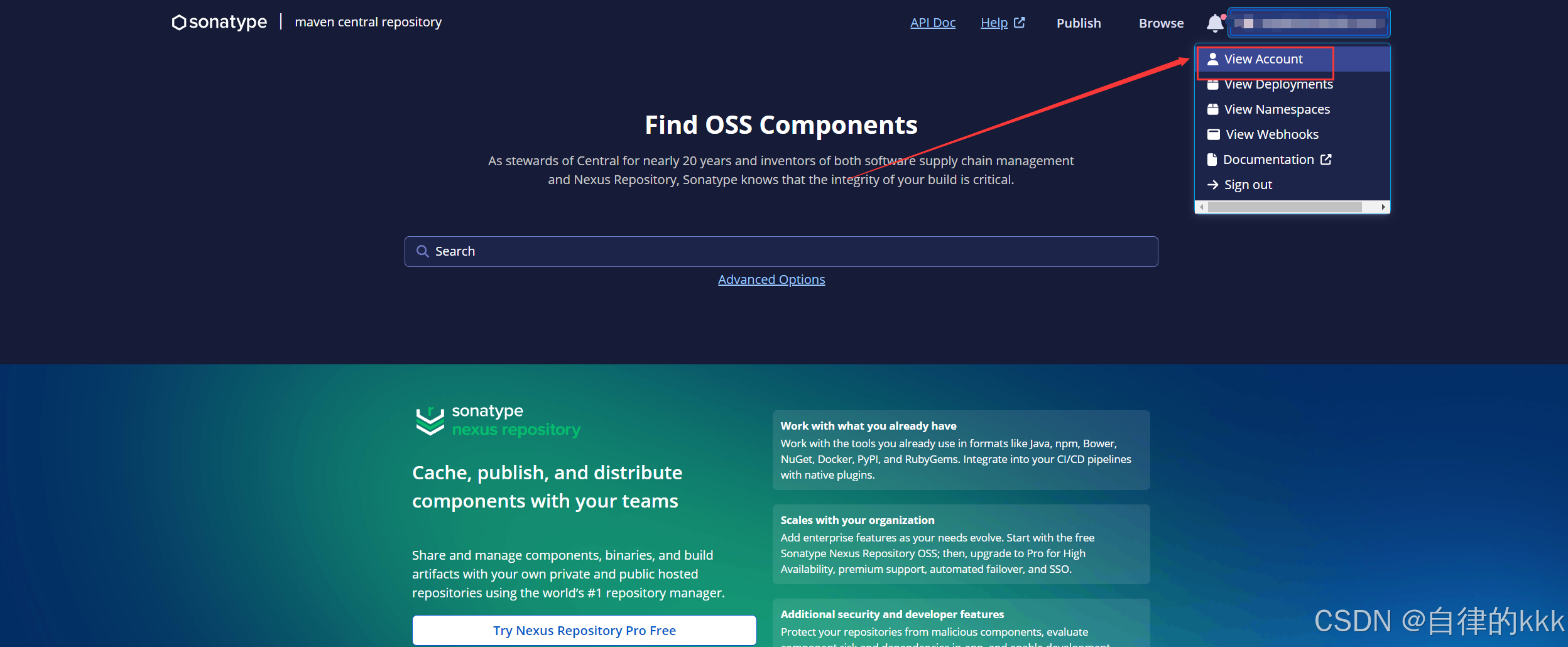Click the Documentation file icon
The image size is (1568, 647).
tap(1212, 160)
